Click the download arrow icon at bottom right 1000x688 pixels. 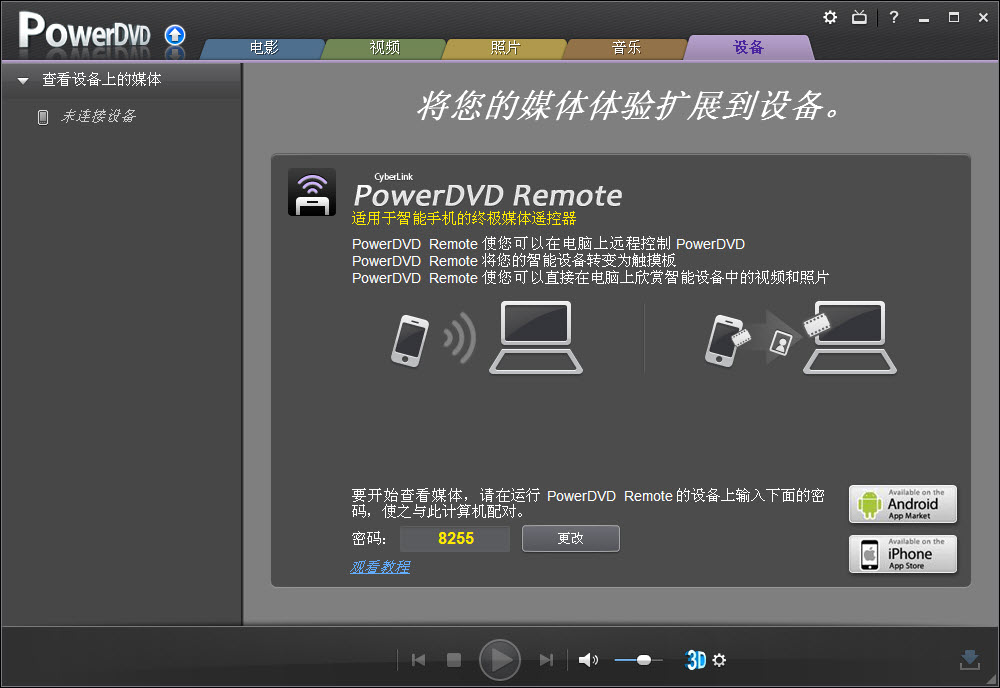pos(969,660)
